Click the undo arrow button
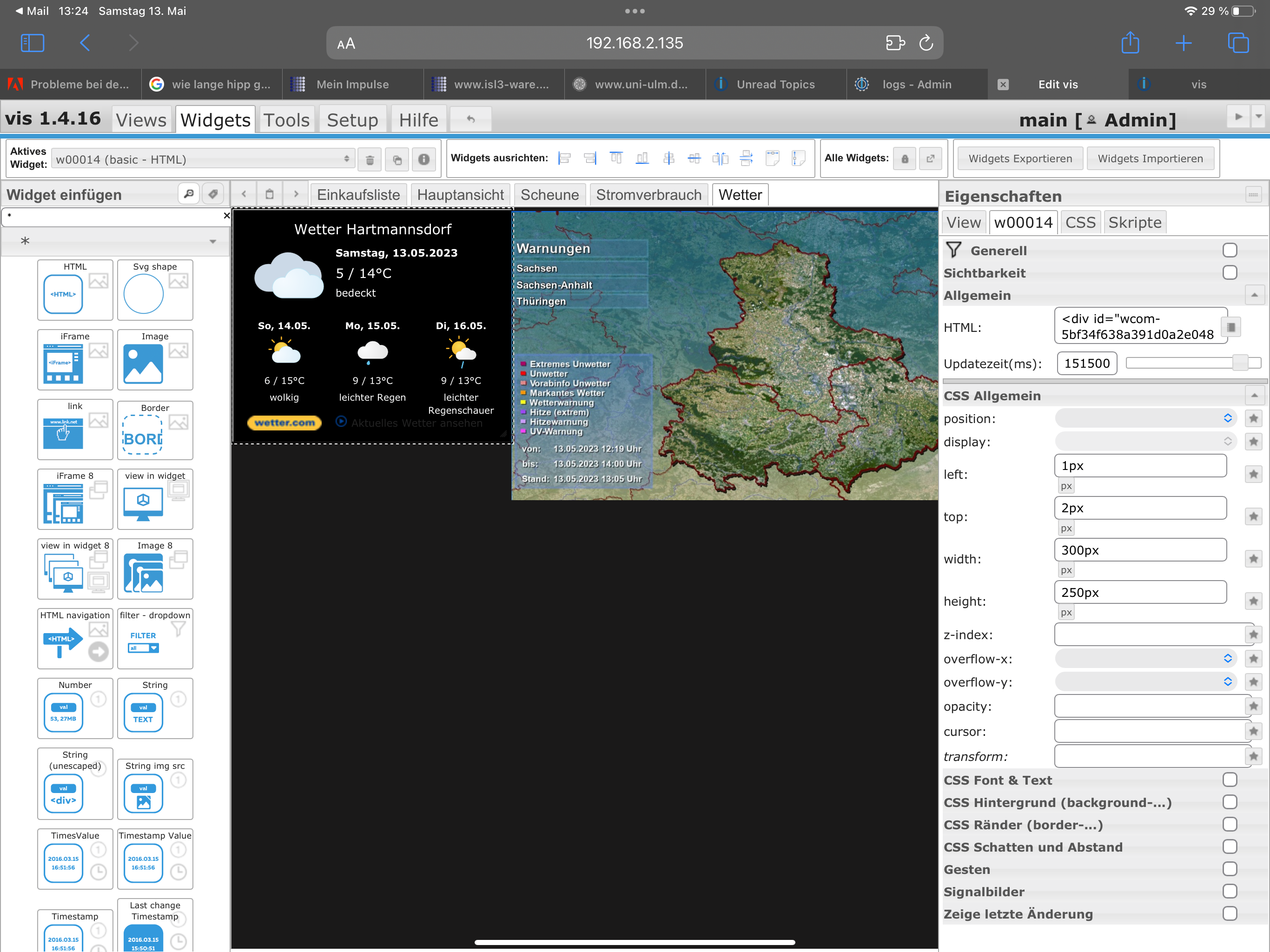The height and width of the screenshot is (952, 1270). 471,119
